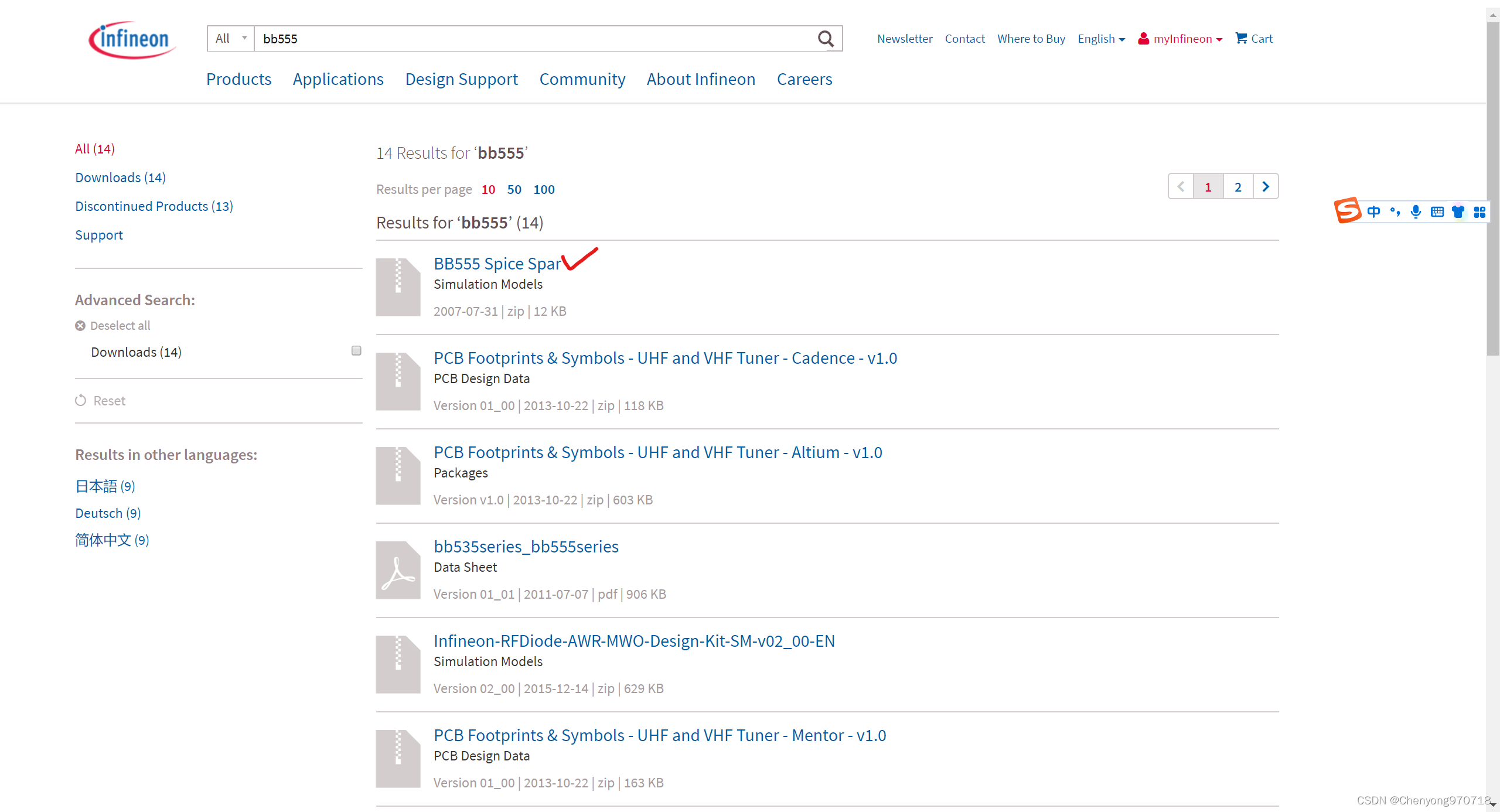
Task: Open the Design Support menu
Action: [x=461, y=79]
